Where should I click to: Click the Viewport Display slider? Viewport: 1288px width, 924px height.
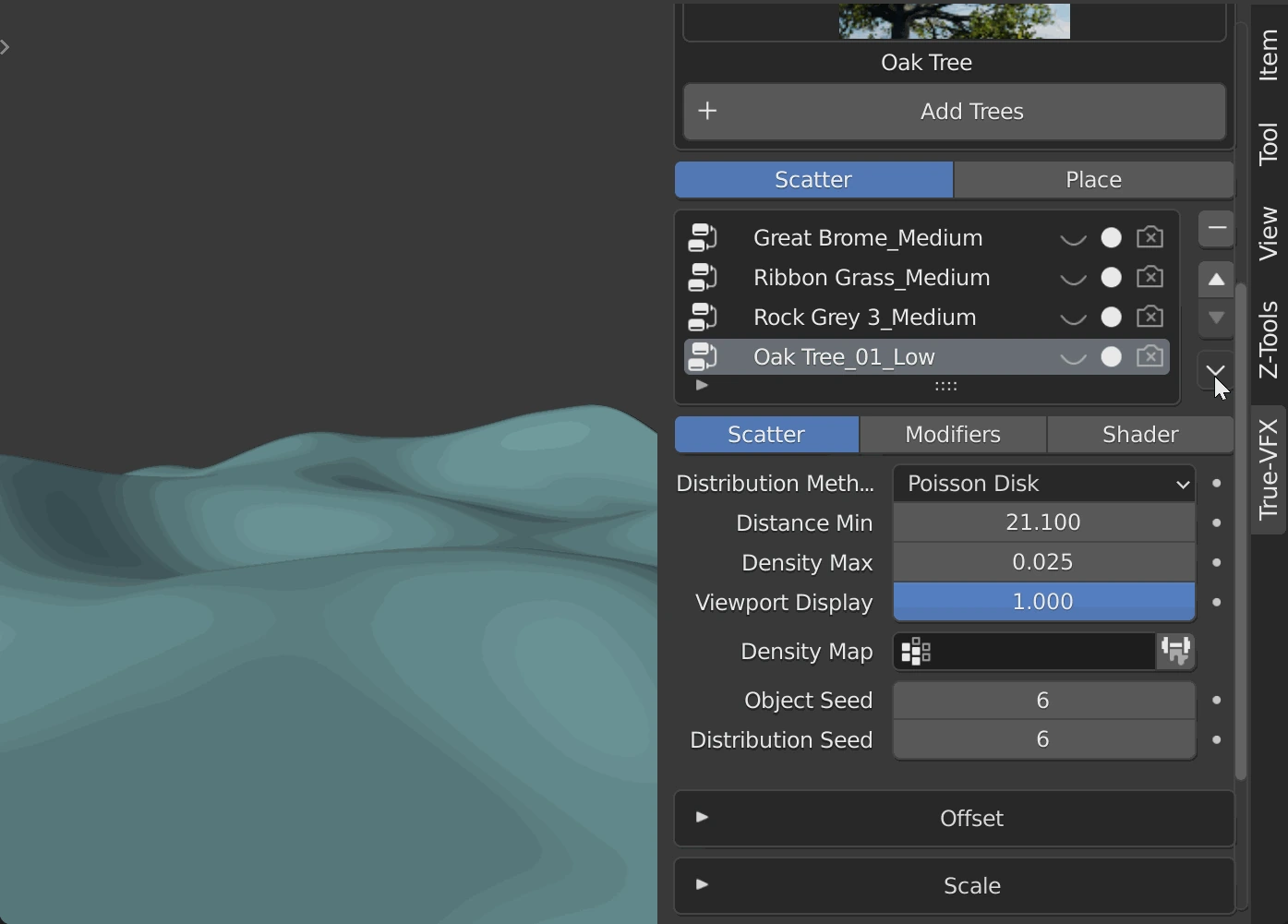(x=1043, y=602)
